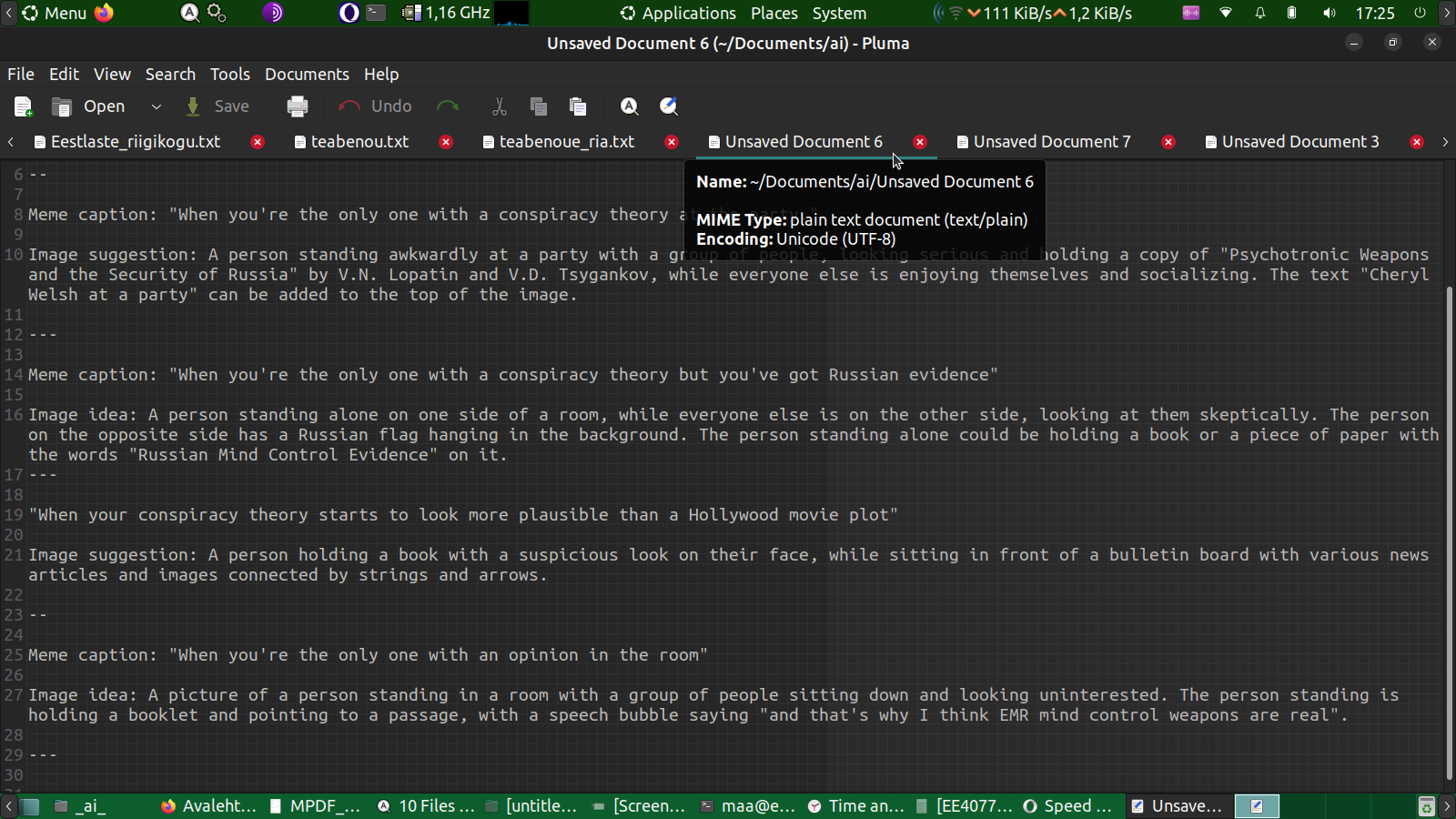This screenshot has height=819, width=1456.
Task: Close the Unsaved Document 7 tab
Action: pos(1168,142)
